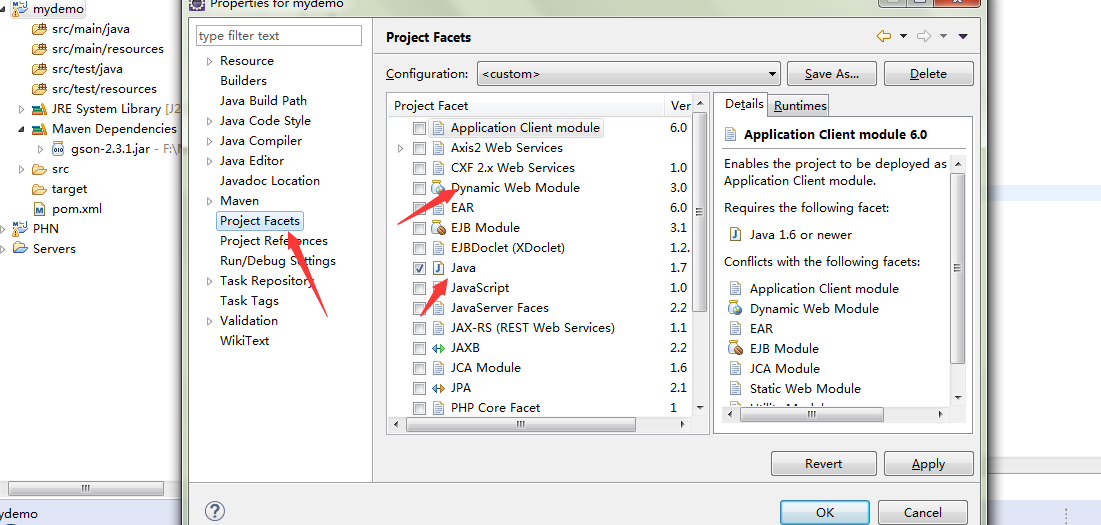Viewport: 1101px width, 525px height.
Task: Click the Java facet icon
Action: [x=439, y=268]
